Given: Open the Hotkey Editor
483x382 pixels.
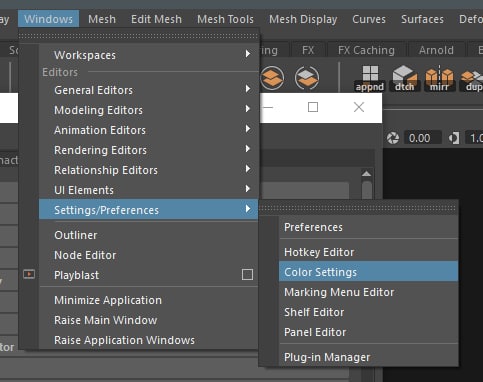Looking at the screenshot, I should coord(369,252).
